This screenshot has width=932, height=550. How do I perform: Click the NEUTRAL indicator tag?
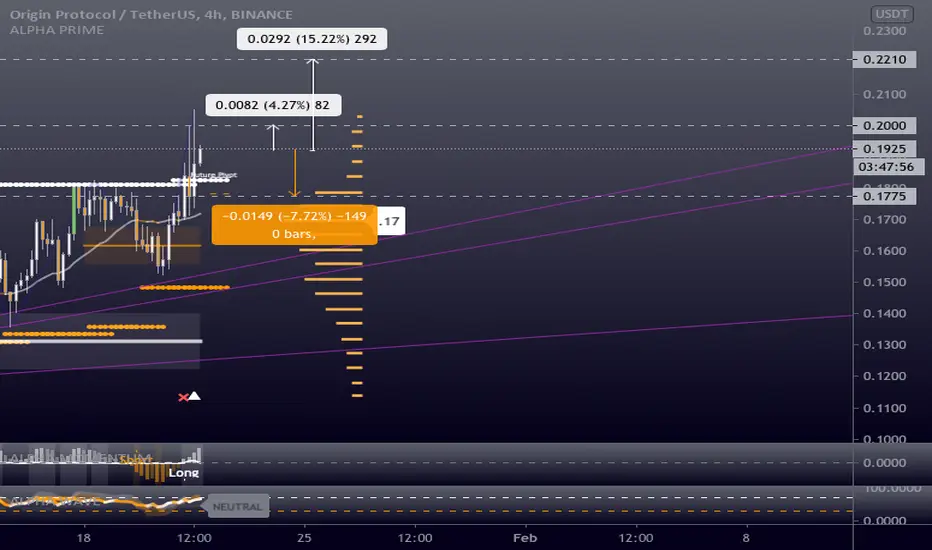(237, 507)
